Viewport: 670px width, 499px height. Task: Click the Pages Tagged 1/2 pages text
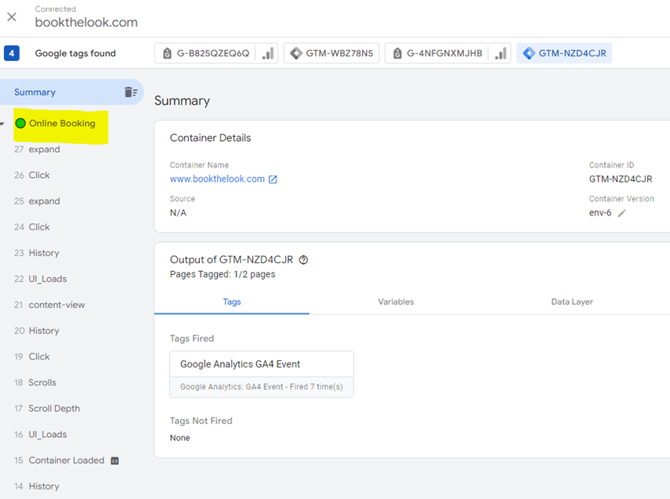click(223, 274)
